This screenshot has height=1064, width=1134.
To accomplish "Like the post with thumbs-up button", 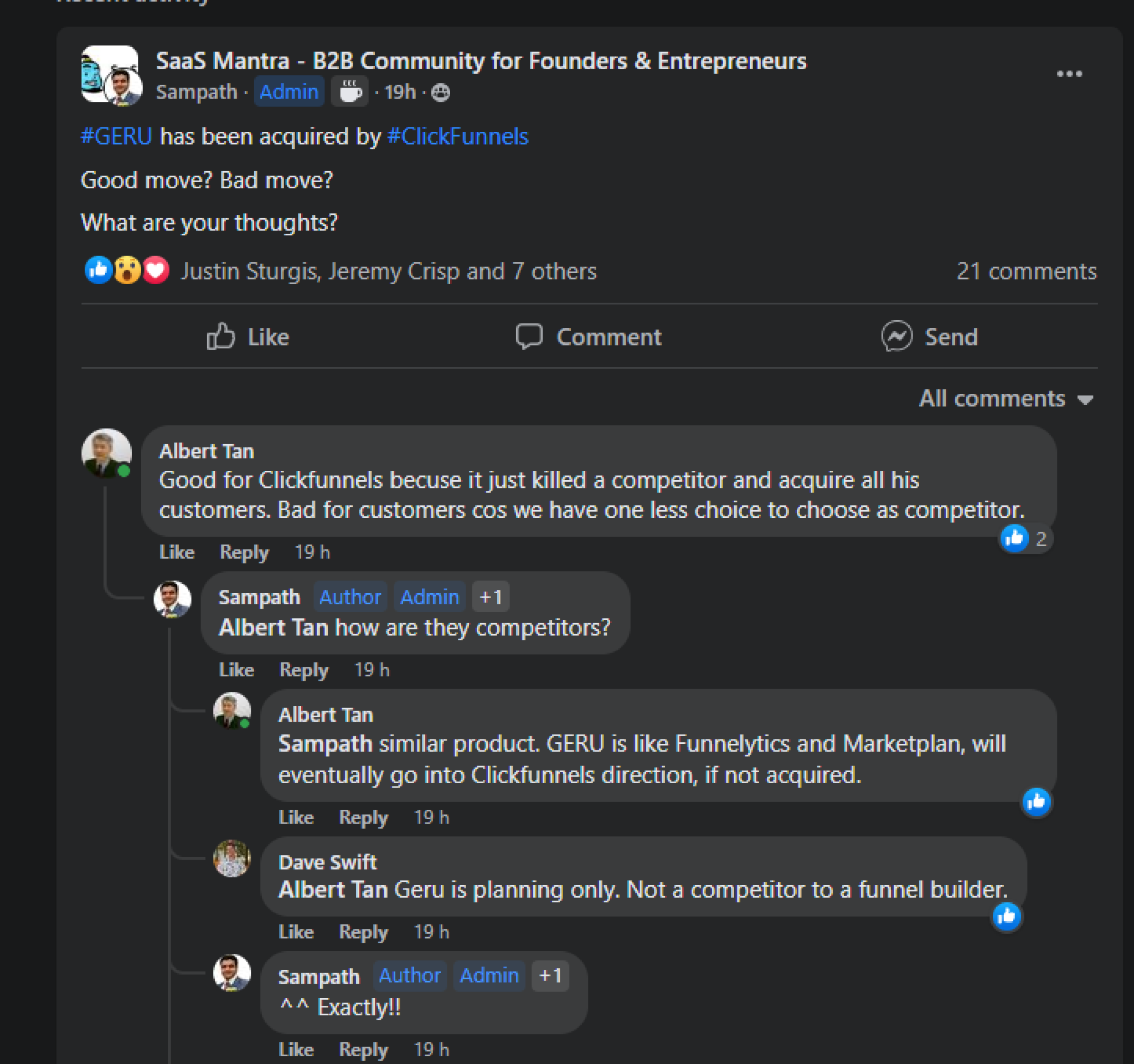I will (248, 337).
